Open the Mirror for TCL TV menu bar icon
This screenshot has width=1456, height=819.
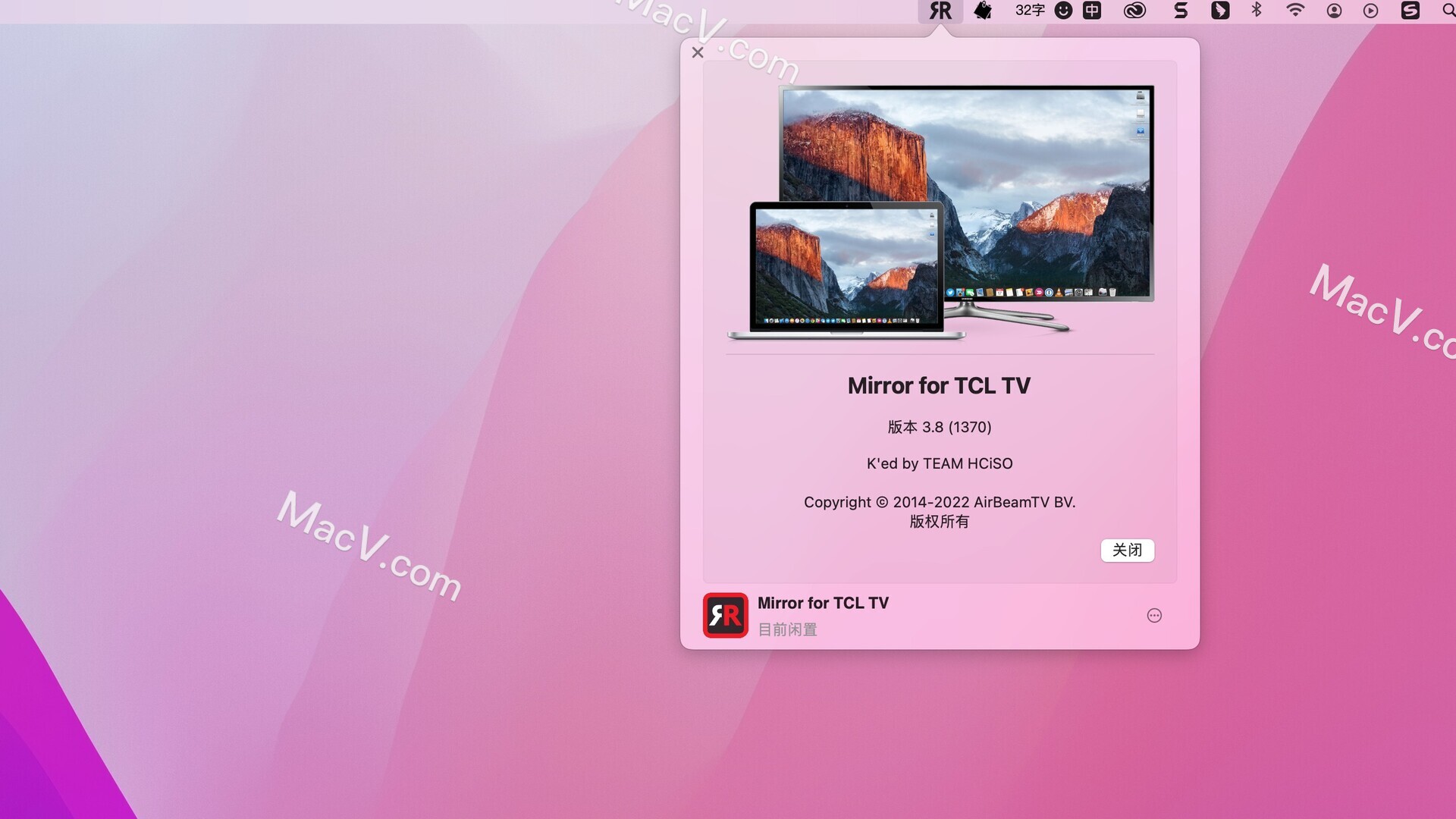click(940, 11)
